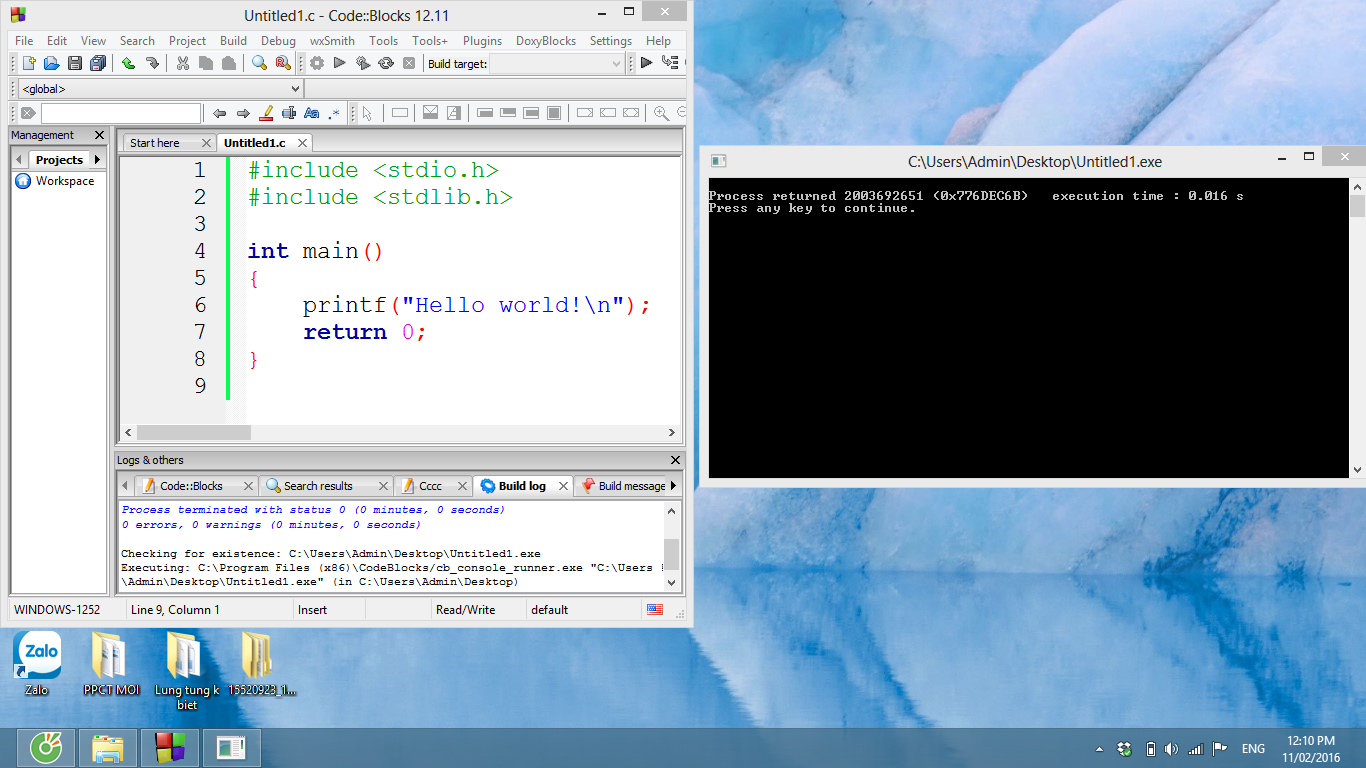Click the Undo green arrow icon
1366x768 pixels.
(128, 63)
